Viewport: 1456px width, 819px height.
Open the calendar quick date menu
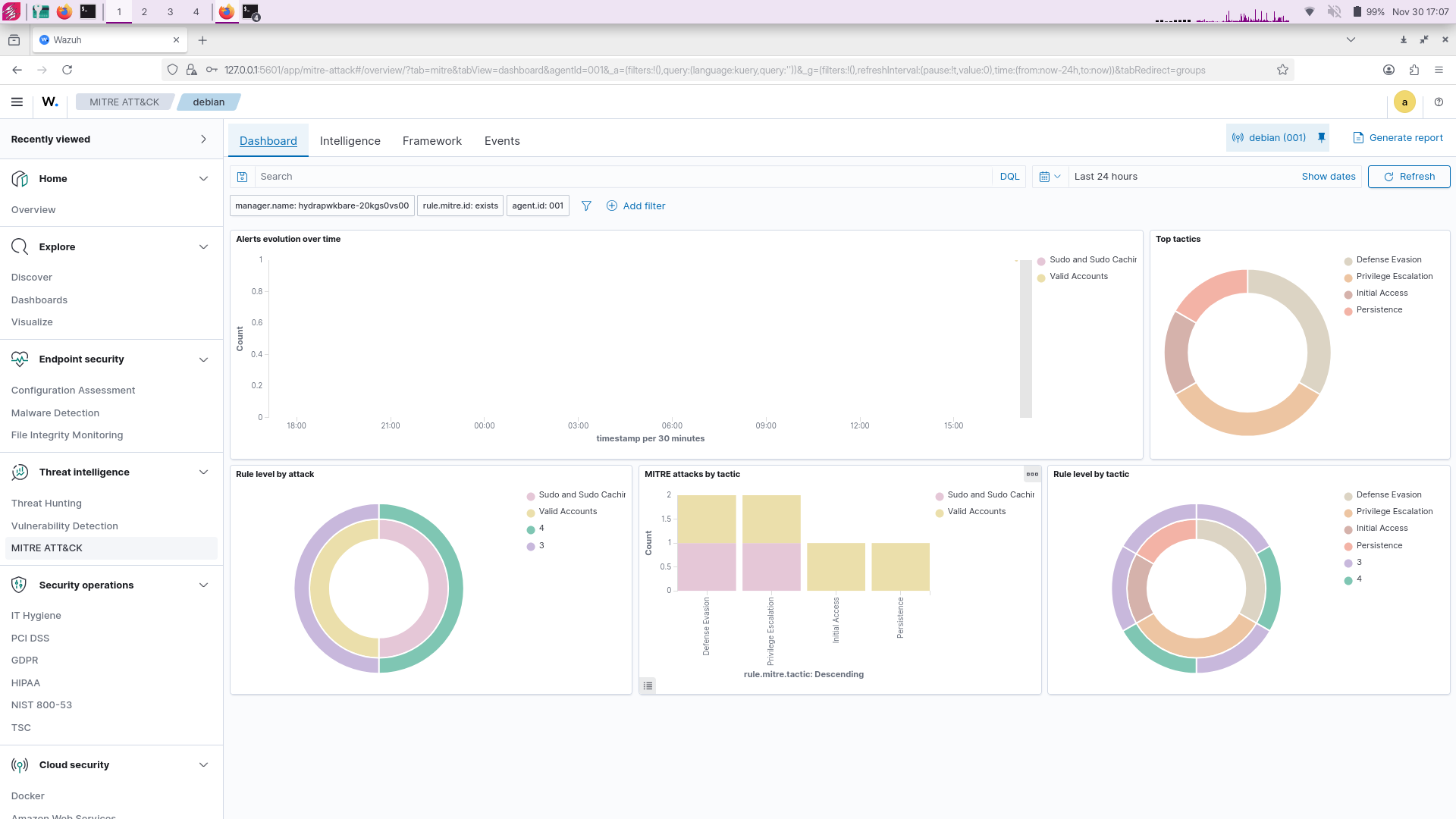pyautogui.click(x=1050, y=177)
